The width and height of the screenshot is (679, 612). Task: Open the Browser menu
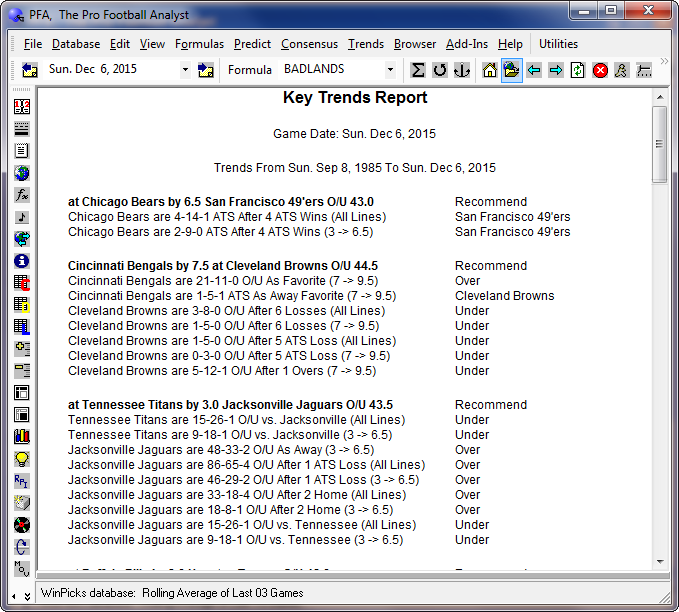coord(414,44)
